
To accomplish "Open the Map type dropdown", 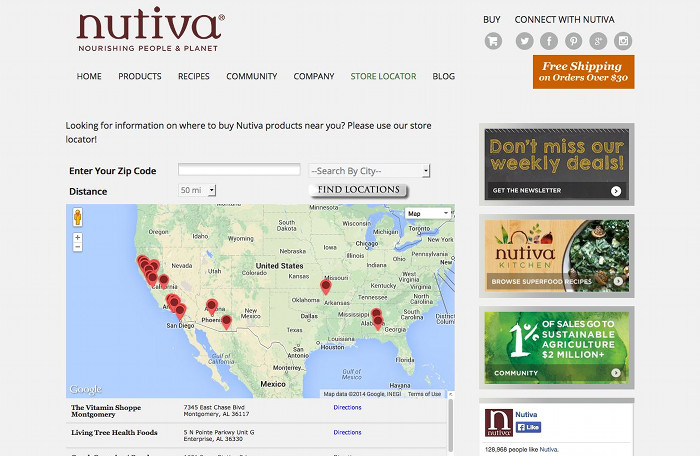I will click(x=426, y=214).
